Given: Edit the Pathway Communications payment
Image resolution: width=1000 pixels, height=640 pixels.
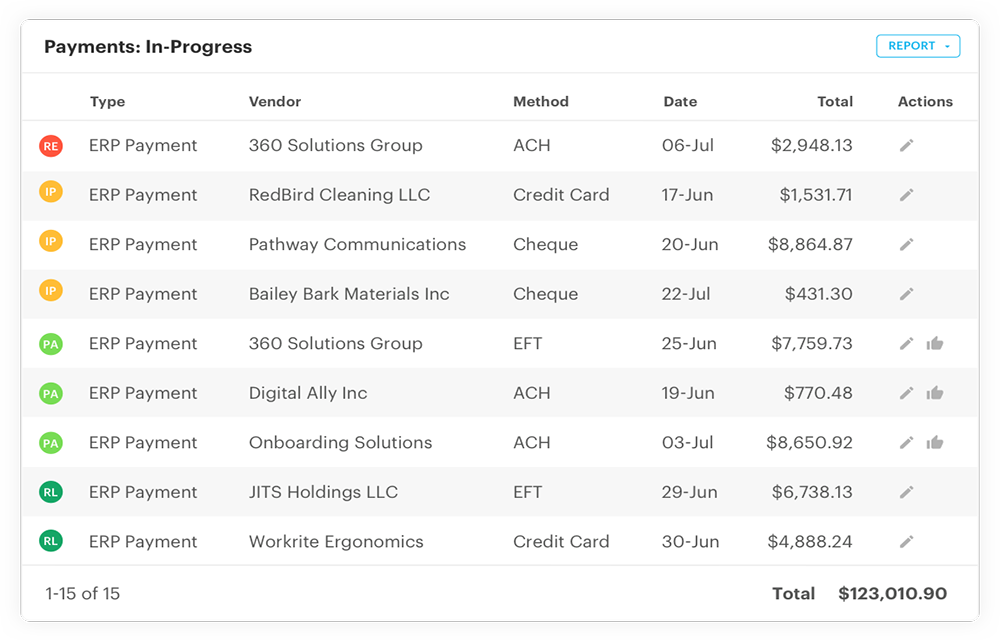Looking at the screenshot, I should (906, 244).
